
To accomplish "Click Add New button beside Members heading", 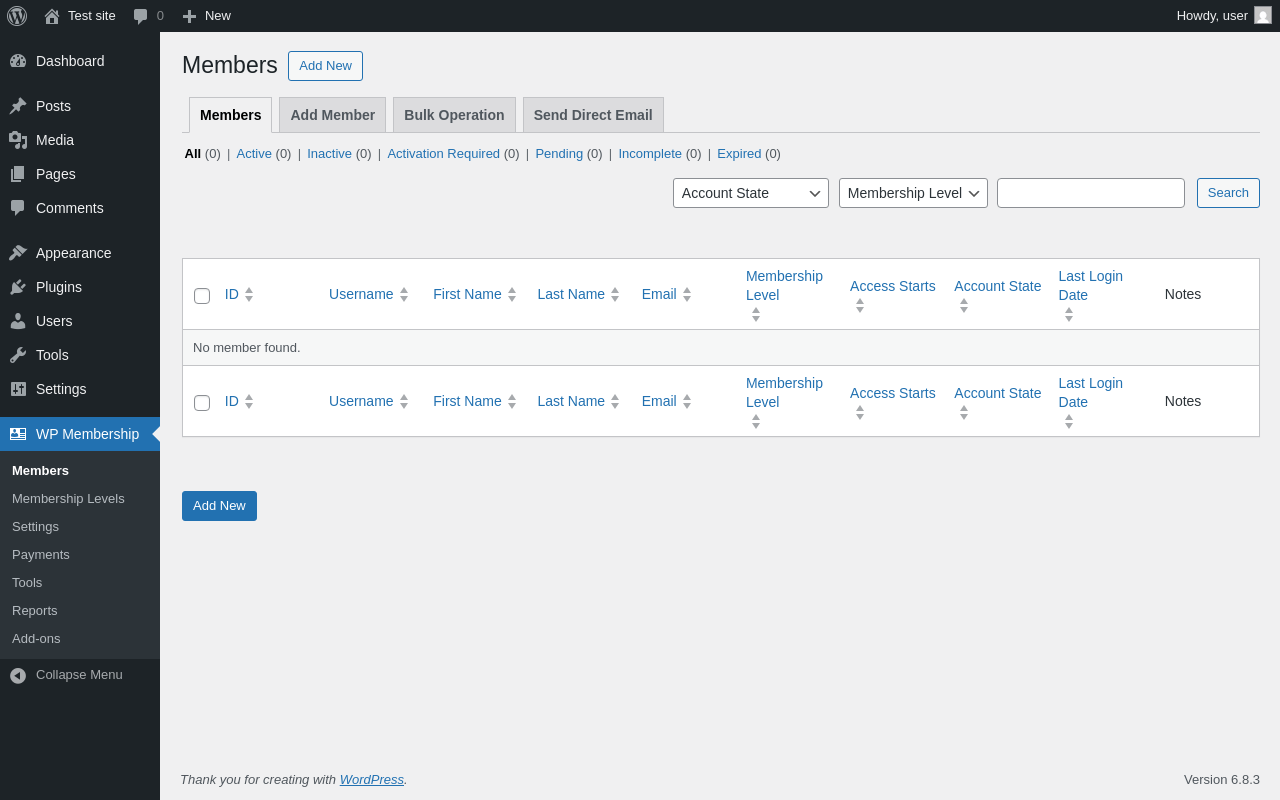I will 325,66.
